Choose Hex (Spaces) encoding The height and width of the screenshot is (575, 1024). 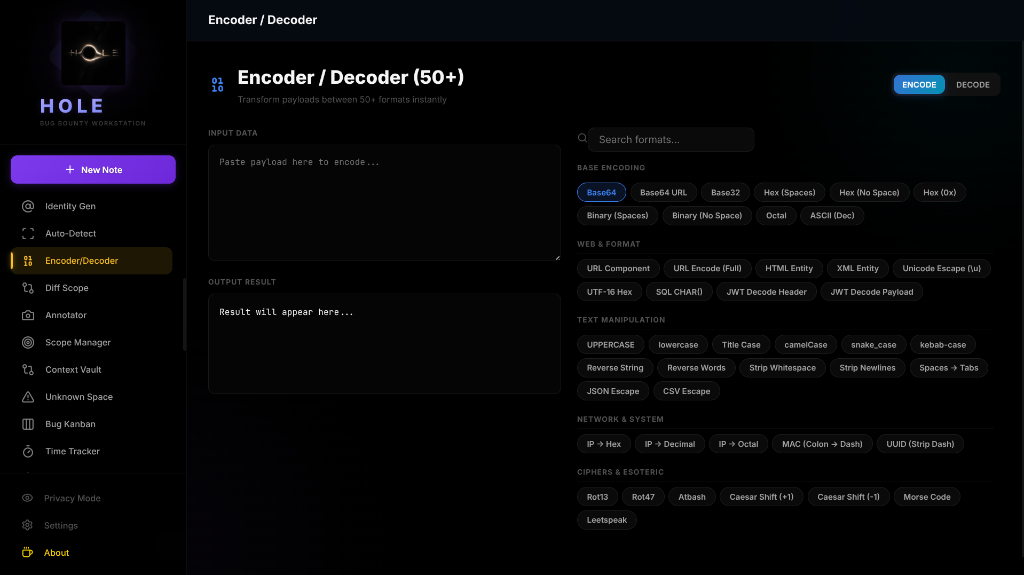pos(789,193)
